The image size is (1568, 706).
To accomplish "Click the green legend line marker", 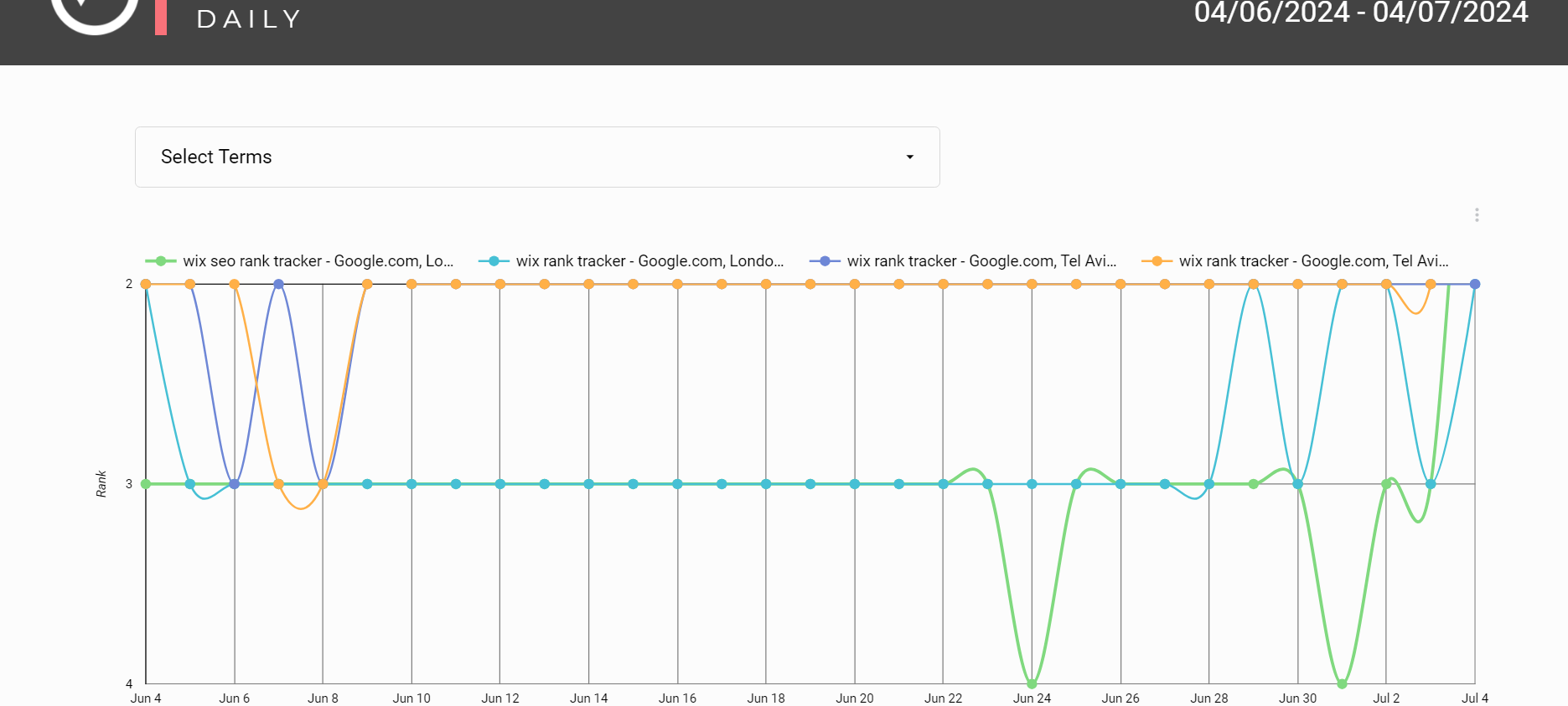I will click(x=160, y=261).
